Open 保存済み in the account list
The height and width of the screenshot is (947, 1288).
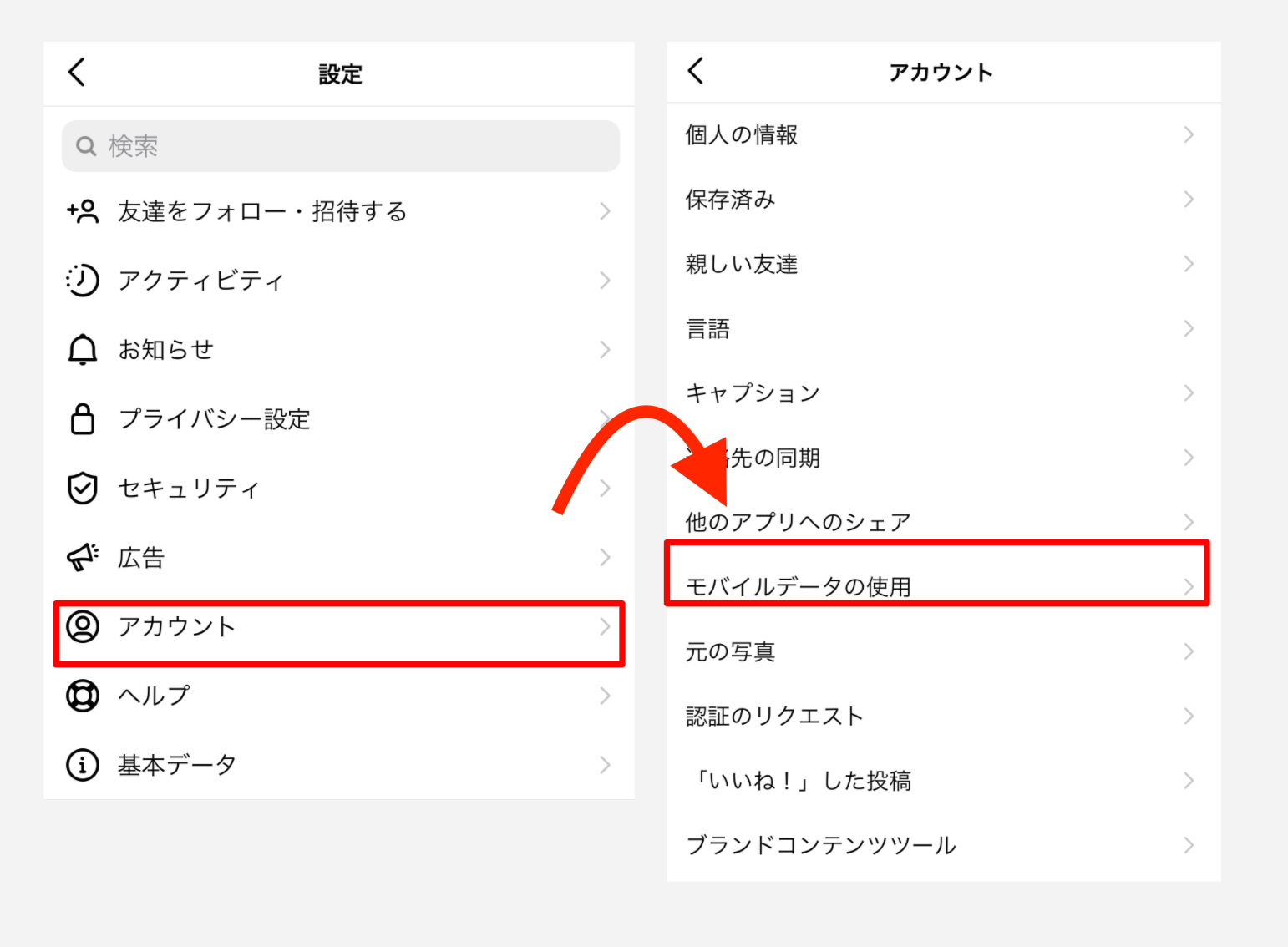[x=731, y=200]
